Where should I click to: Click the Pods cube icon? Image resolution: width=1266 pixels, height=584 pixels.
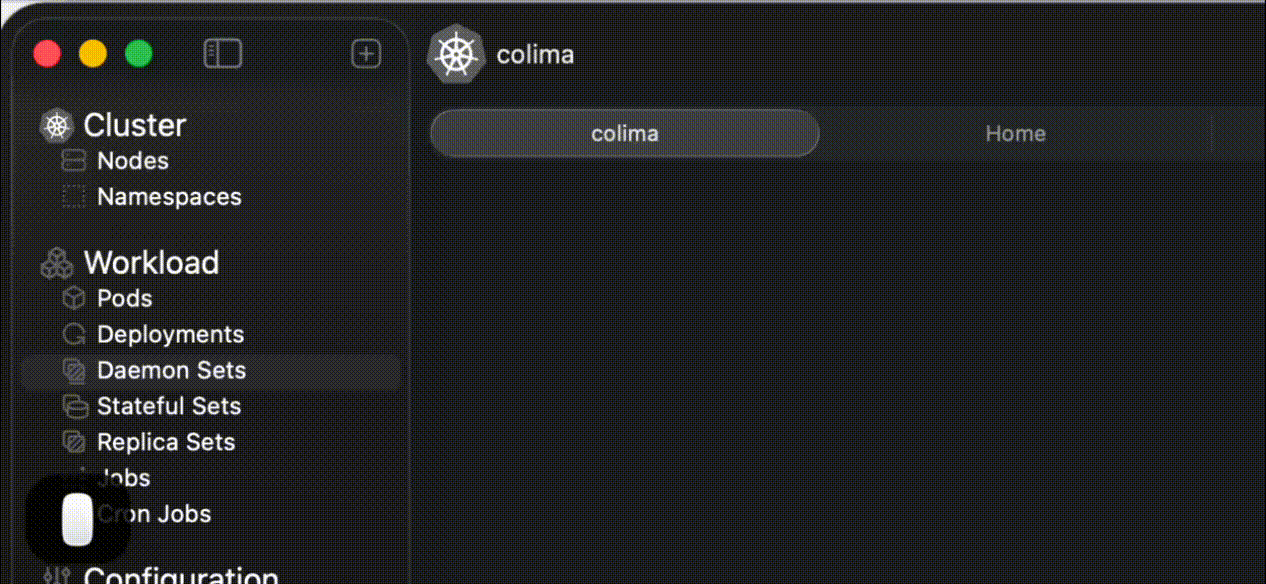pos(74,299)
